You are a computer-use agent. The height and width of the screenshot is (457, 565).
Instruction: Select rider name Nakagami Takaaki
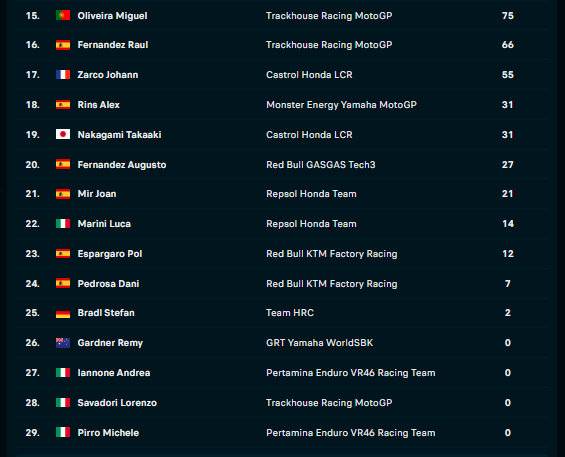[119, 135]
